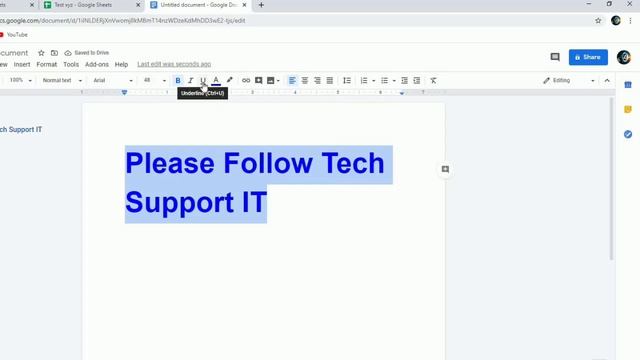Viewport: 640px width, 360px height.
Task: Open text color picker
Action: point(216,80)
